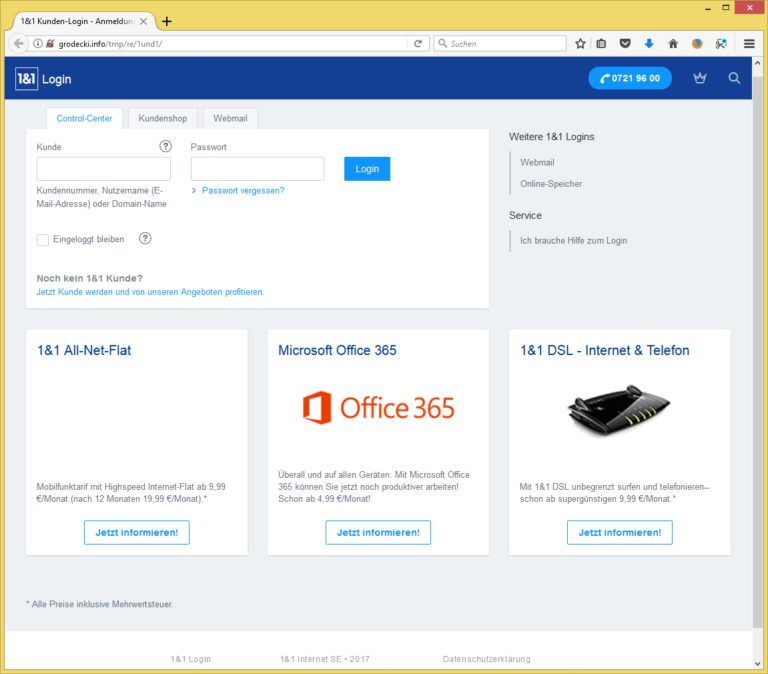The width and height of the screenshot is (768, 674).
Task: Click the crown icon in header
Action: (699, 78)
